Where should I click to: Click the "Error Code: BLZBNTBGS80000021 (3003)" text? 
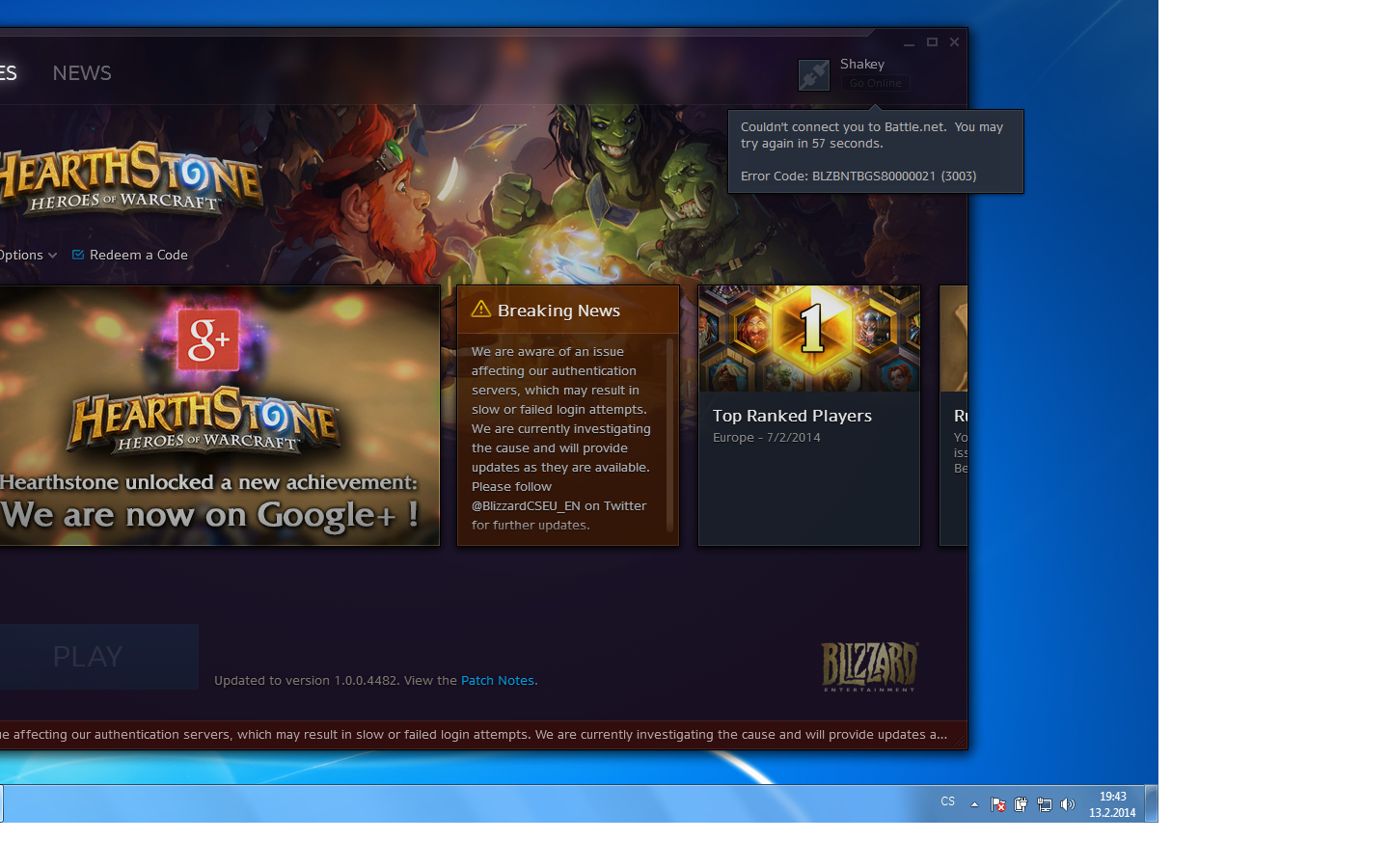tap(858, 176)
